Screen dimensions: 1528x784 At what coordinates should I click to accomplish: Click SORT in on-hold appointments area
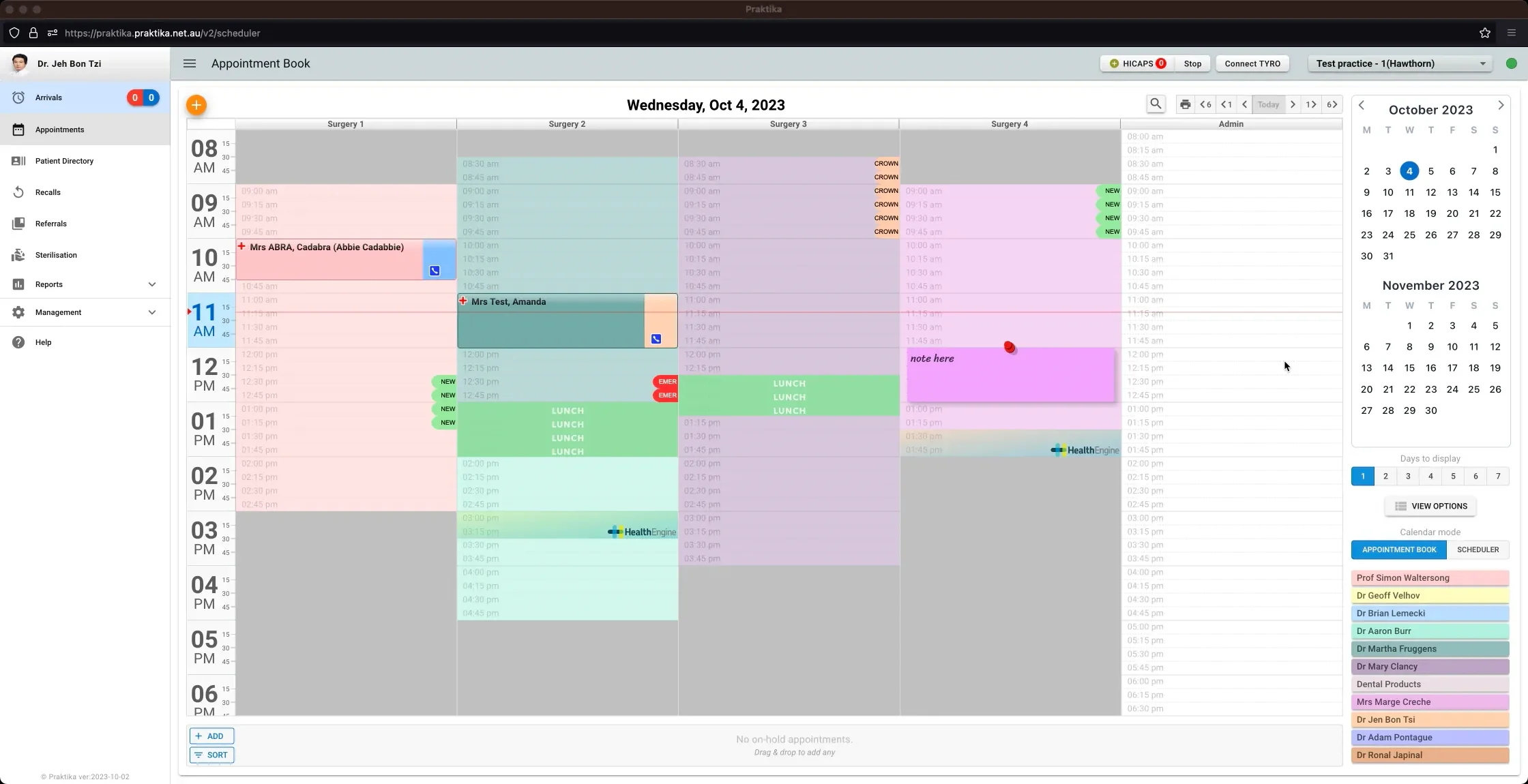pyautogui.click(x=211, y=755)
